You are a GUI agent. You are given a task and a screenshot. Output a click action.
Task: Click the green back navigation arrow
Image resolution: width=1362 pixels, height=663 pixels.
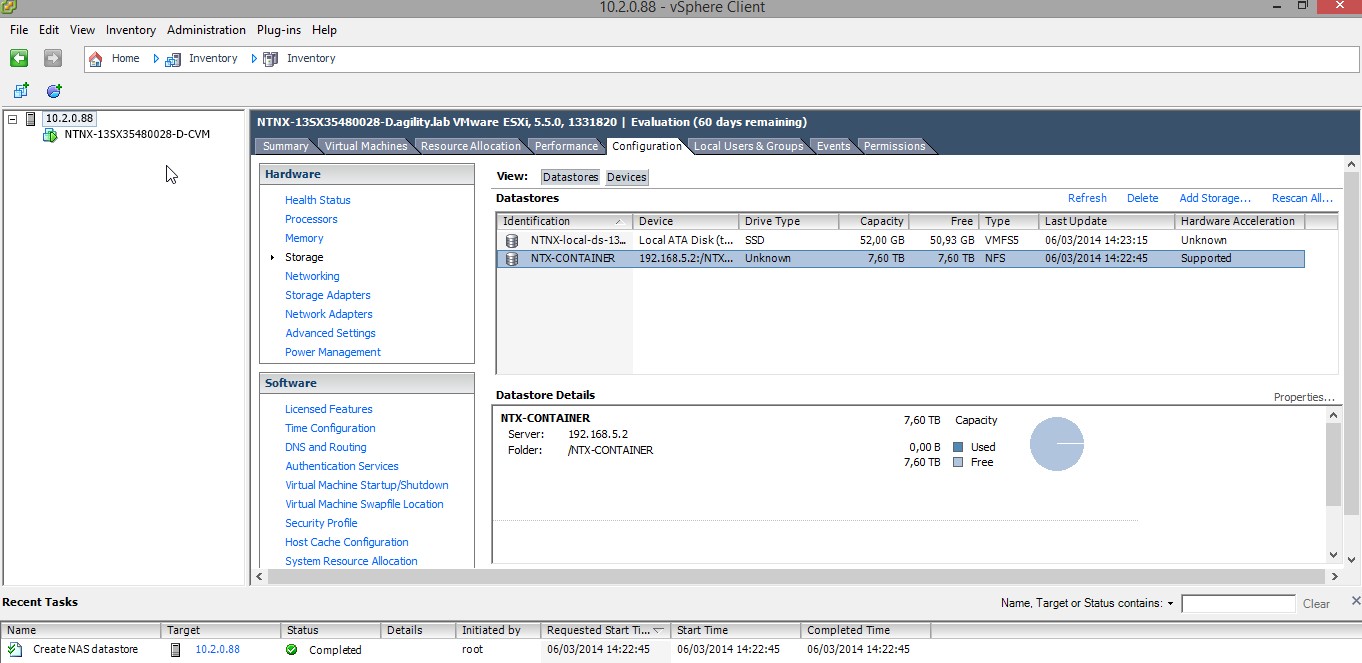[x=18, y=59]
